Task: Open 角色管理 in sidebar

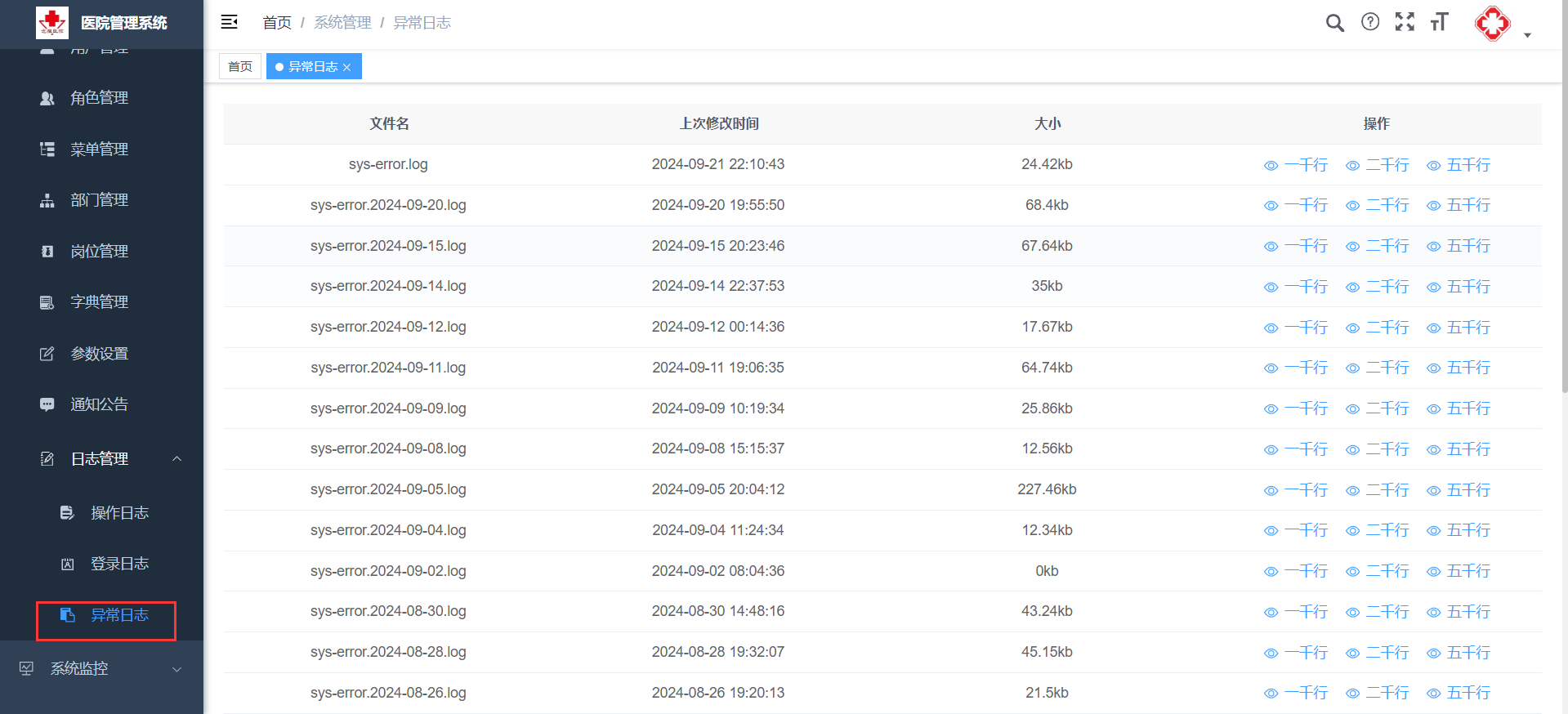Action: 99,98
